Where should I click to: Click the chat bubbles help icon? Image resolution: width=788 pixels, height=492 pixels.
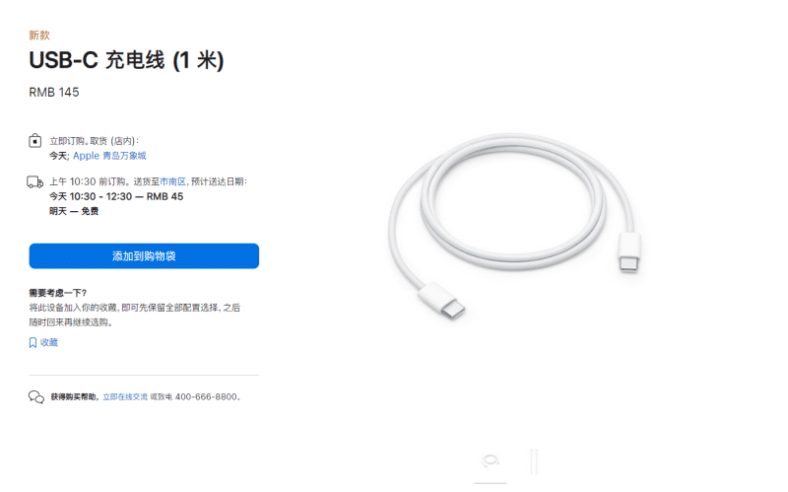(x=36, y=397)
